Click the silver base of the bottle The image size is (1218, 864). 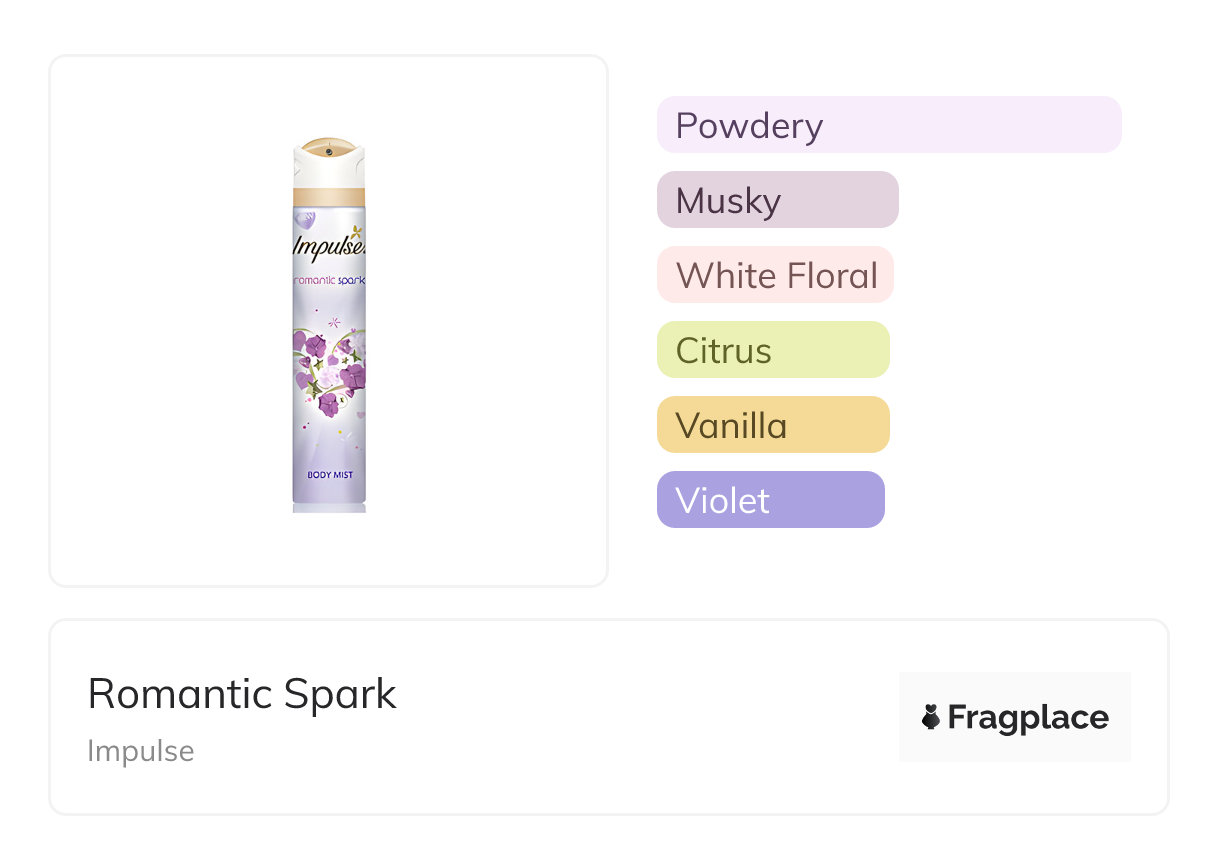click(x=329, y=507)
